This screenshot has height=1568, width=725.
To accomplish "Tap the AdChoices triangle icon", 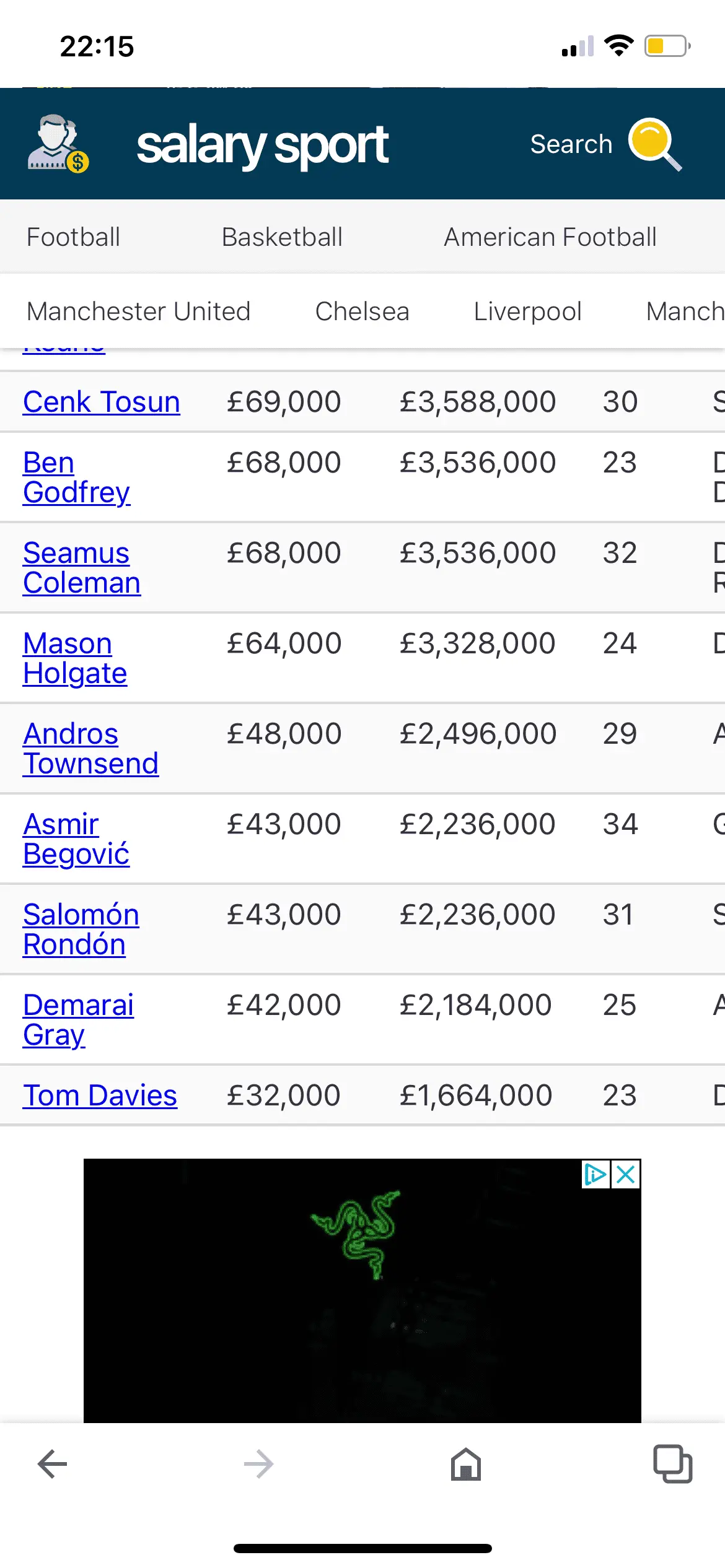I will (x=595, y=1174).
